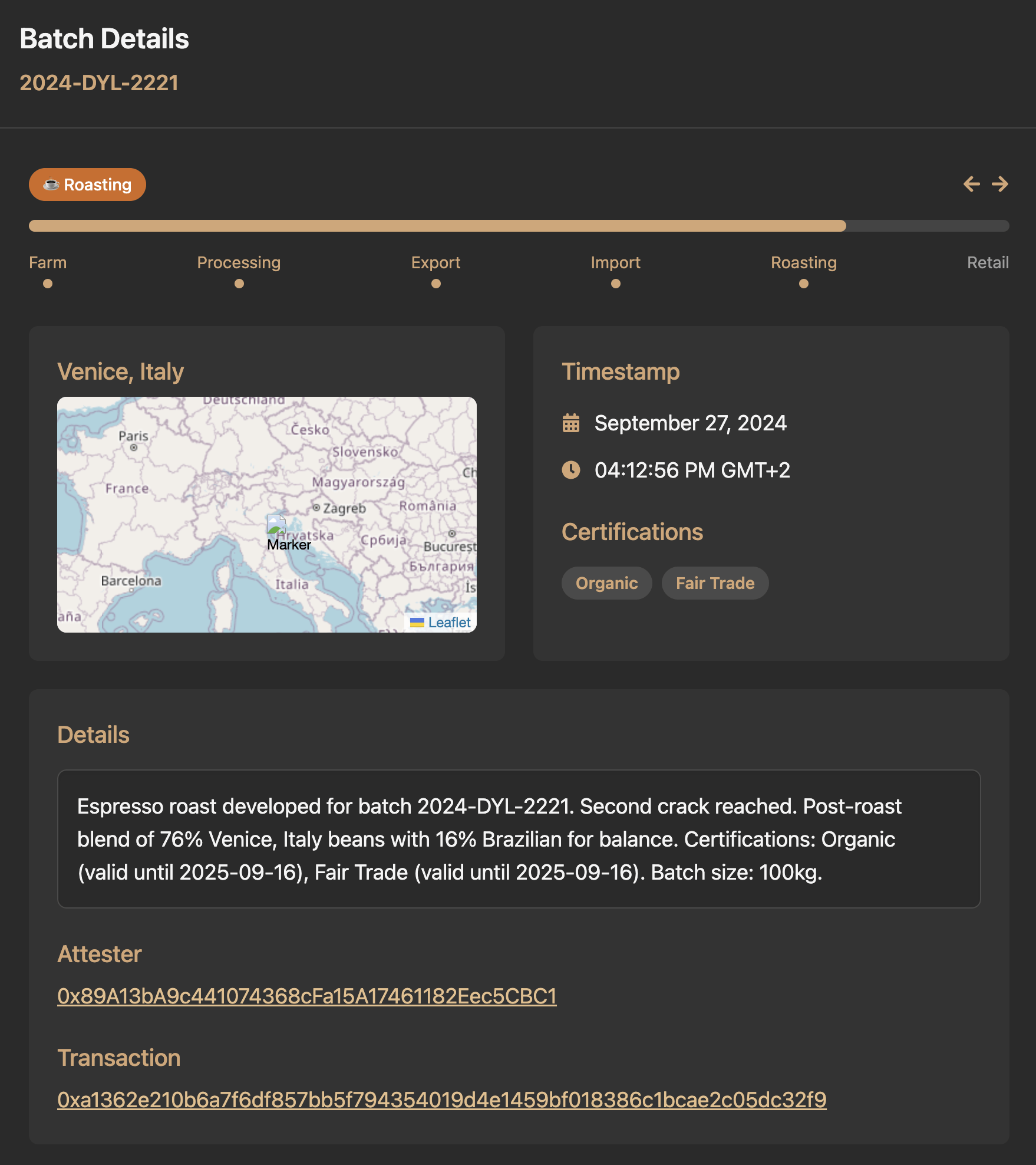Click the supply chain progress bar
The height and width of the screenshot is (1165, 1036).
pos(519,226)
